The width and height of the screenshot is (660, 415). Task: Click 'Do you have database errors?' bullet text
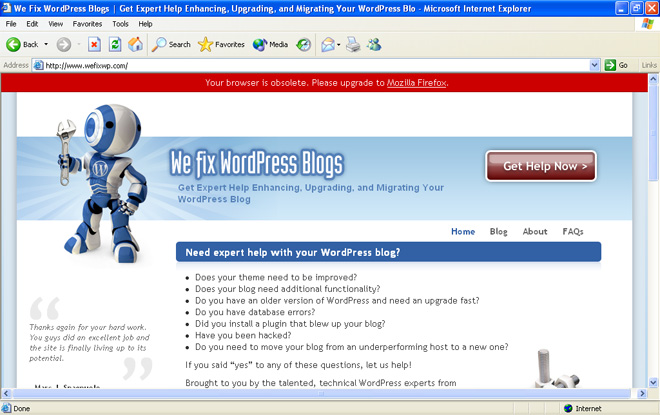pyautogui.click(x=255, y=312)
